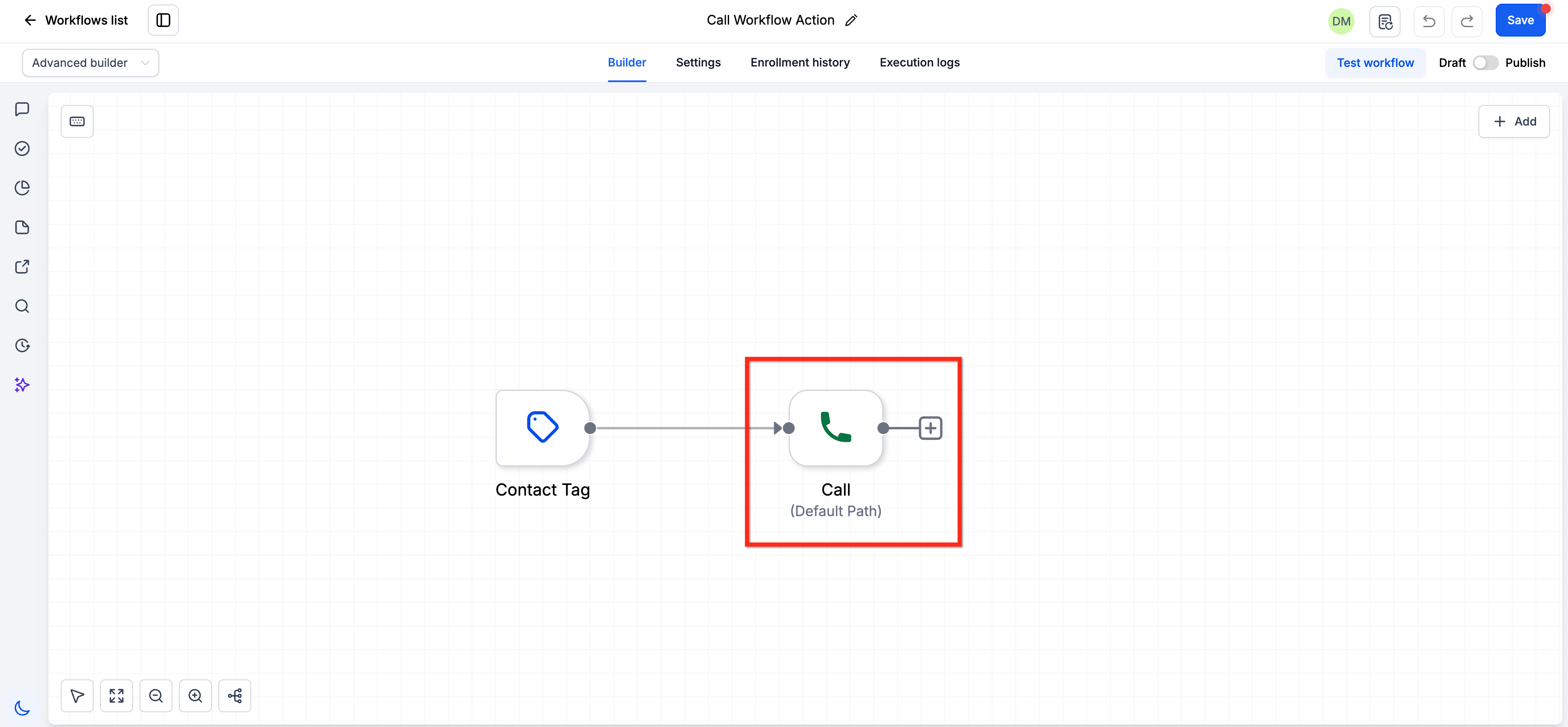Image resolution: width=1568 pixels, height=727 pixels.
Task: Select the Contact Tag trigger node
Action: [542, 428]
